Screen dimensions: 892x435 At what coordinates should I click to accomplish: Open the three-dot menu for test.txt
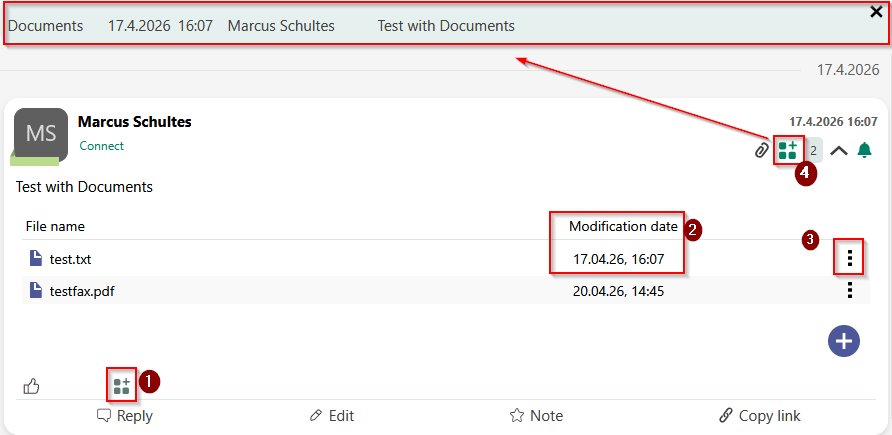tap(850, 258)
